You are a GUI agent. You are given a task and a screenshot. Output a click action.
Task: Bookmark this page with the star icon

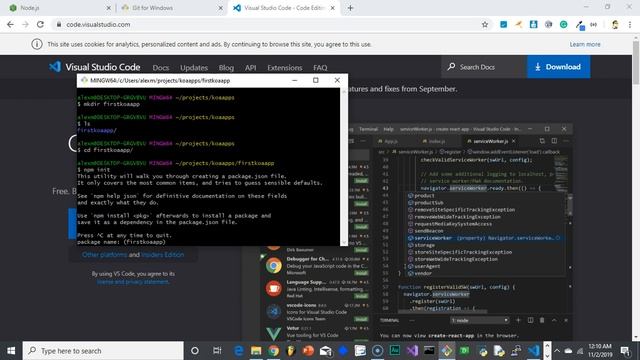pyautogui.click(x=484, y=24)
